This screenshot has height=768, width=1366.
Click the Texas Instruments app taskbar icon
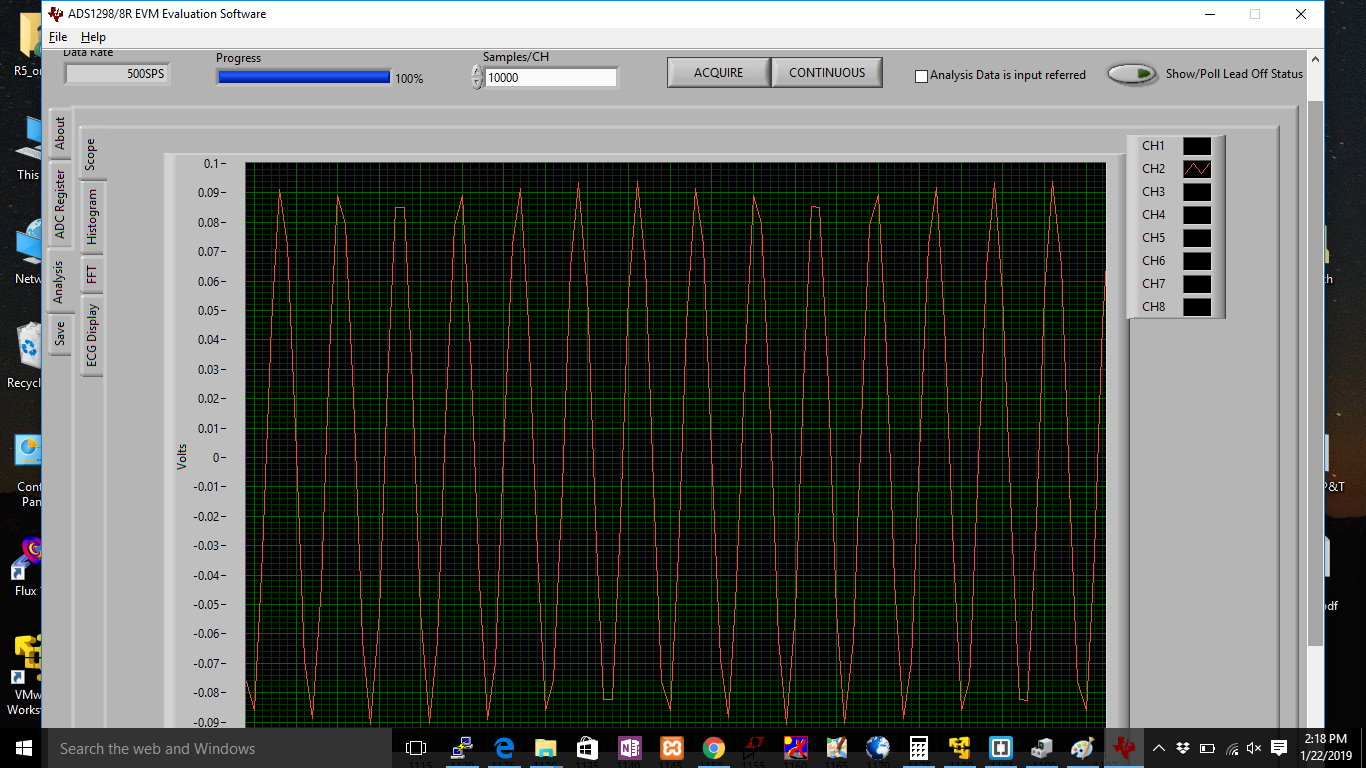pyautogui.click(x=1124, y=748)
